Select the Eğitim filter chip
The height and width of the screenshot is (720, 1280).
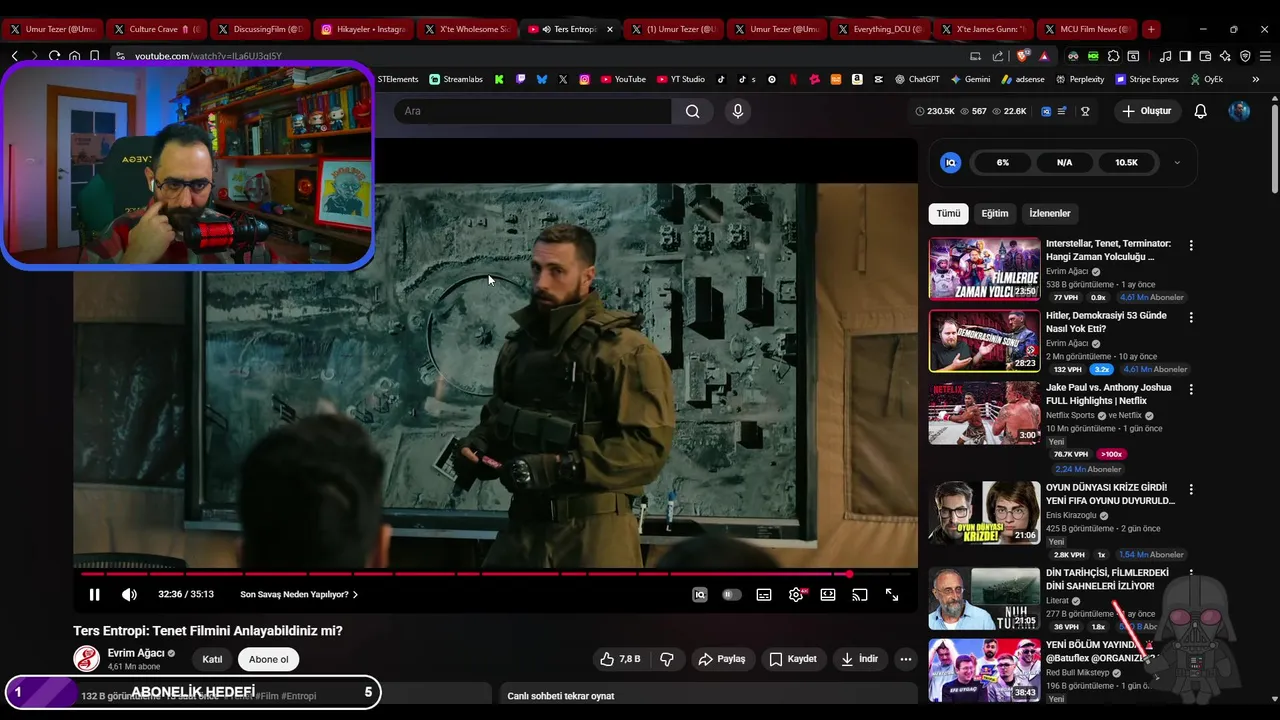click(994, 213)
